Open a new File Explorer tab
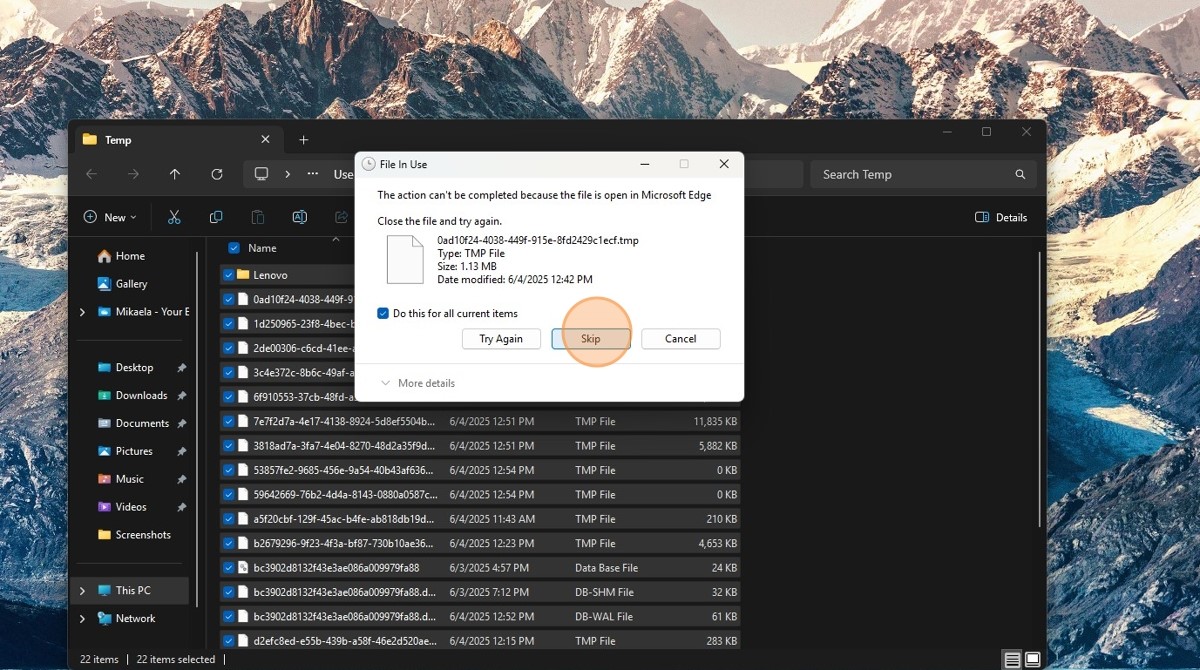The image size is (1200, 670). [x=304, y=140]
